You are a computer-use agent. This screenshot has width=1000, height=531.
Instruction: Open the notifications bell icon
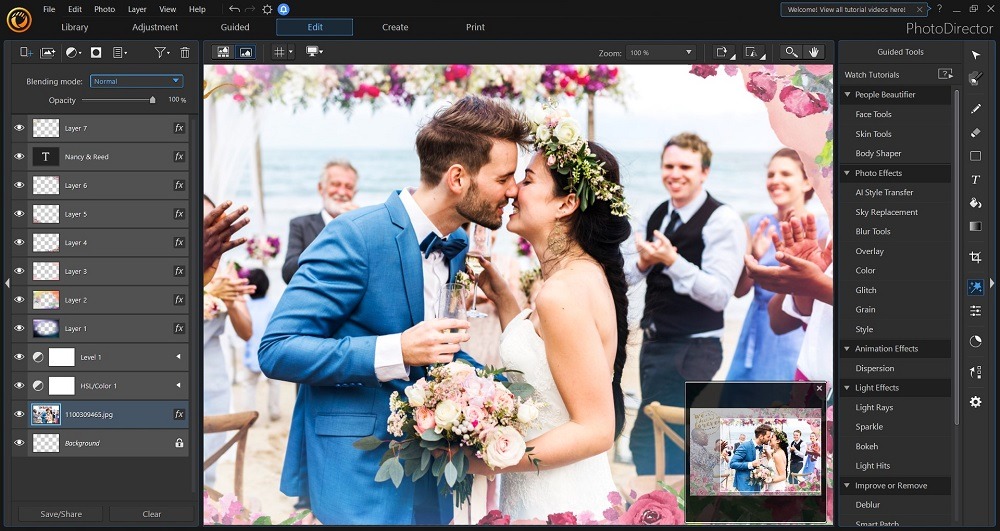285,9
